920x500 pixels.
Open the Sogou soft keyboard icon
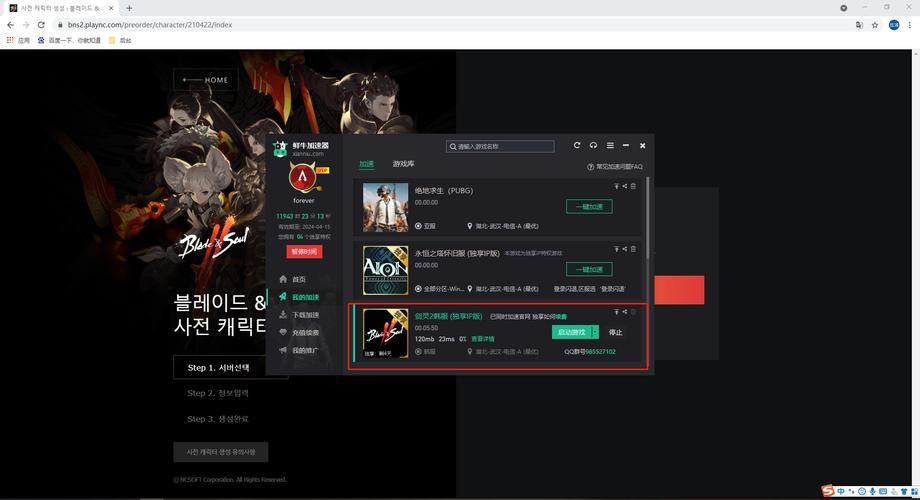(x=883, y=491)
